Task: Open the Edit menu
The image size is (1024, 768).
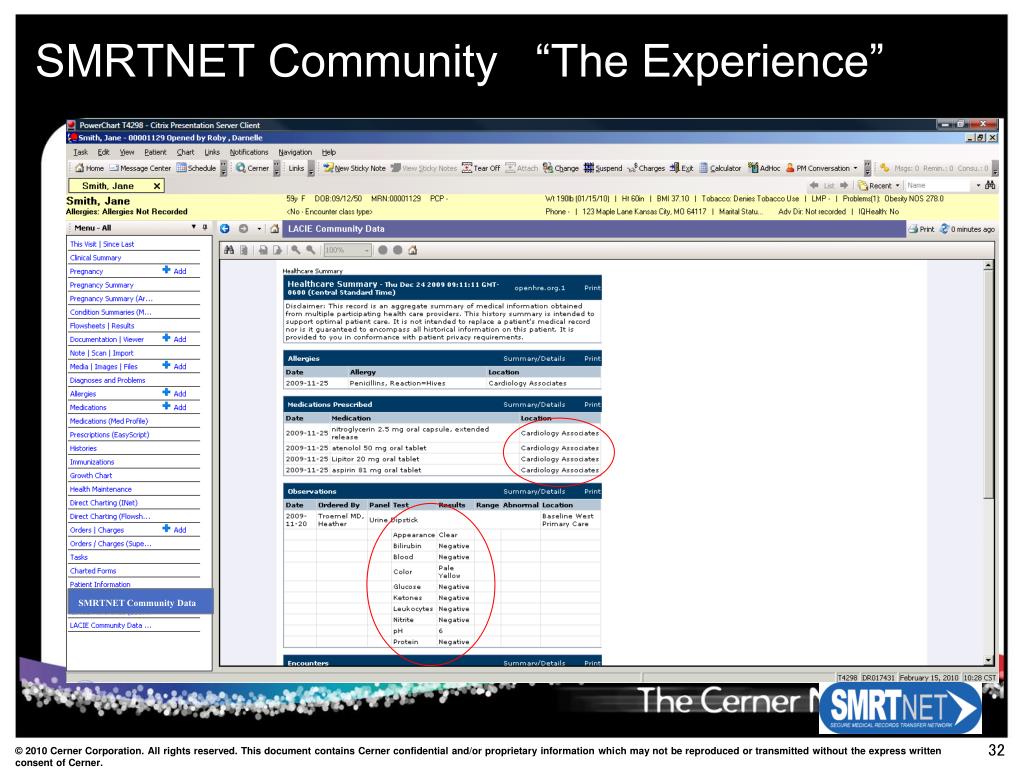Action: point(103,152)
